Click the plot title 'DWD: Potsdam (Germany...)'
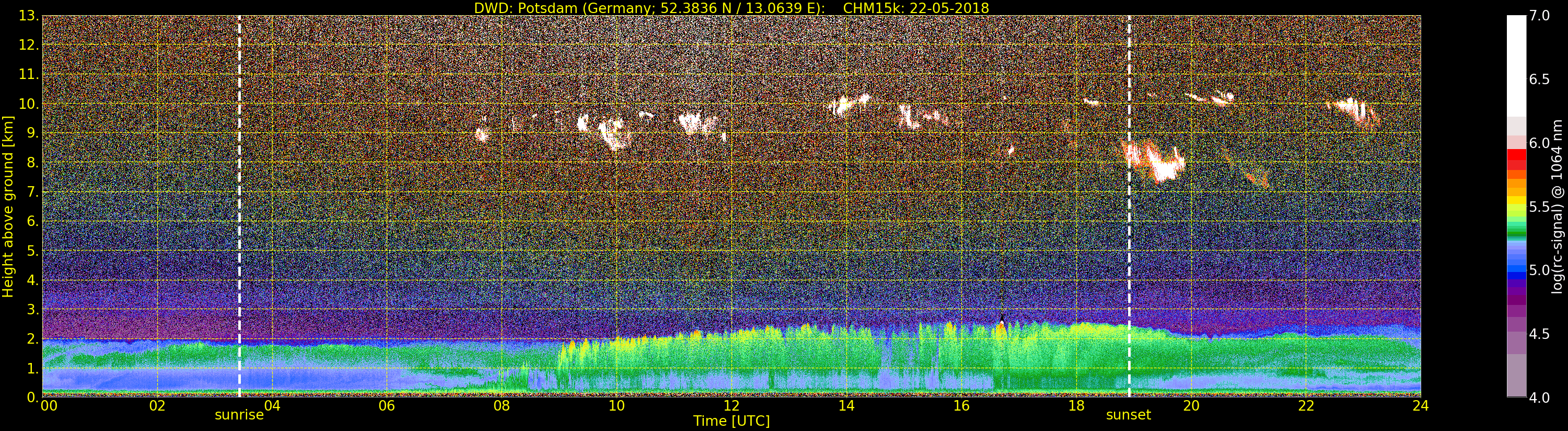1568x431 pixels. click(731, 8)
